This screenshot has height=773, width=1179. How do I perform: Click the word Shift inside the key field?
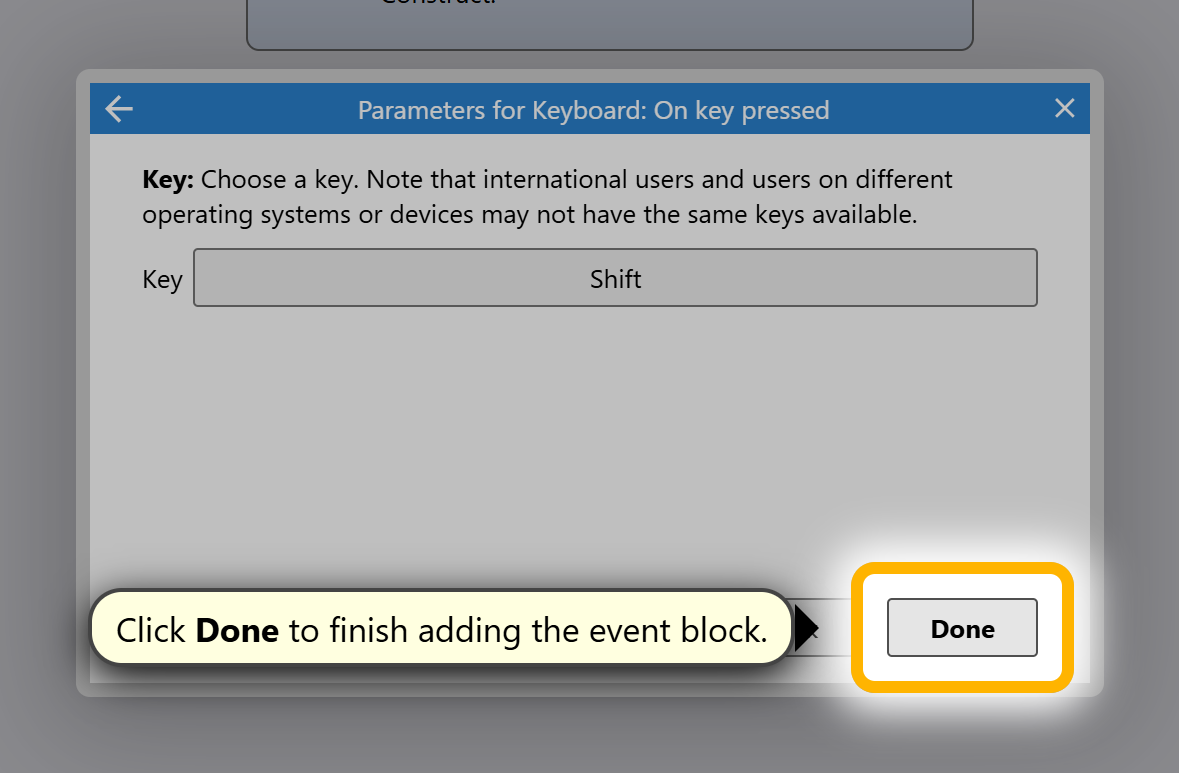[615, 279]
